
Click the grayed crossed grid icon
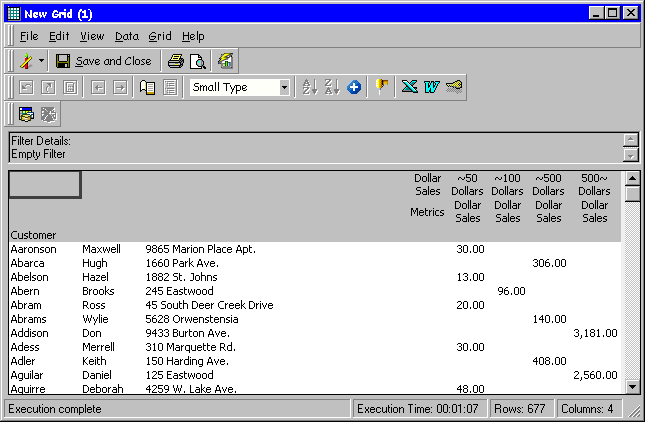click(x=48, y=114)
